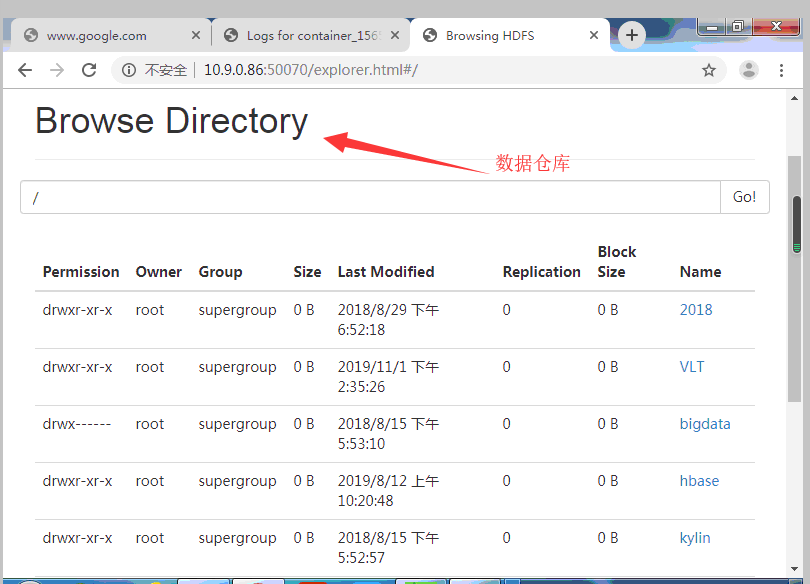Open the Chrome three-dot menu
This screenshot has height=584, width=810.
click(781, 70)
